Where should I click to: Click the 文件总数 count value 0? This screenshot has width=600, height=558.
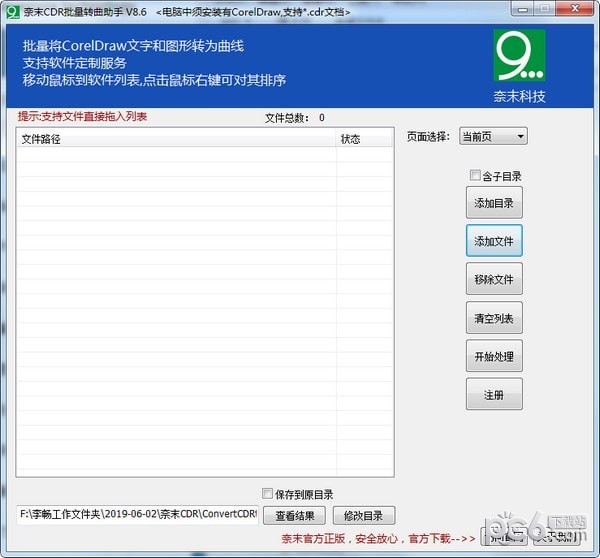(x=321, y=118)
